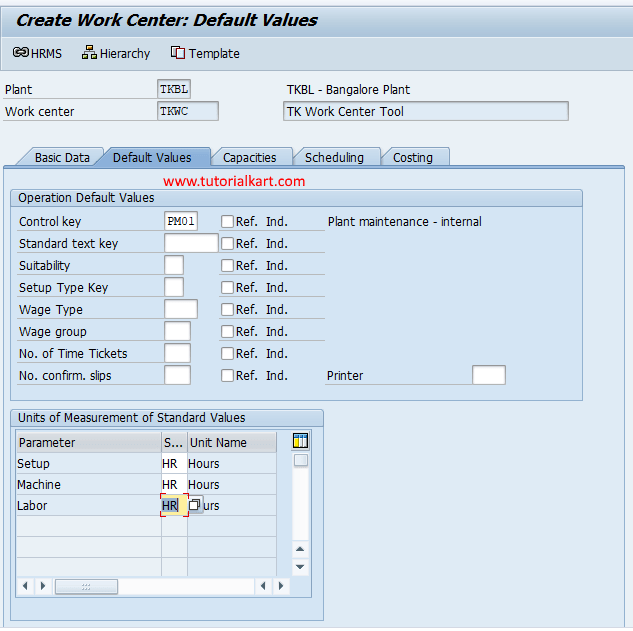The height and width of the screenshot is (631, 633).
Task: Check Ref. Ind. for Wage group
Action: (x=227, y=331)
